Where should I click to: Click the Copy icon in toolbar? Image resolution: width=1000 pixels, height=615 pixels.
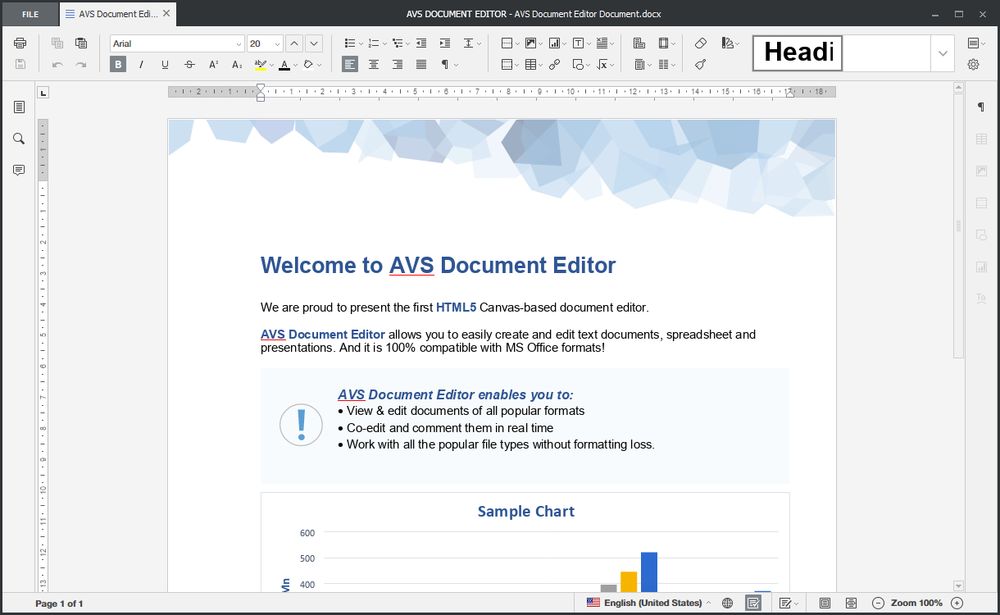coord(57,43)
